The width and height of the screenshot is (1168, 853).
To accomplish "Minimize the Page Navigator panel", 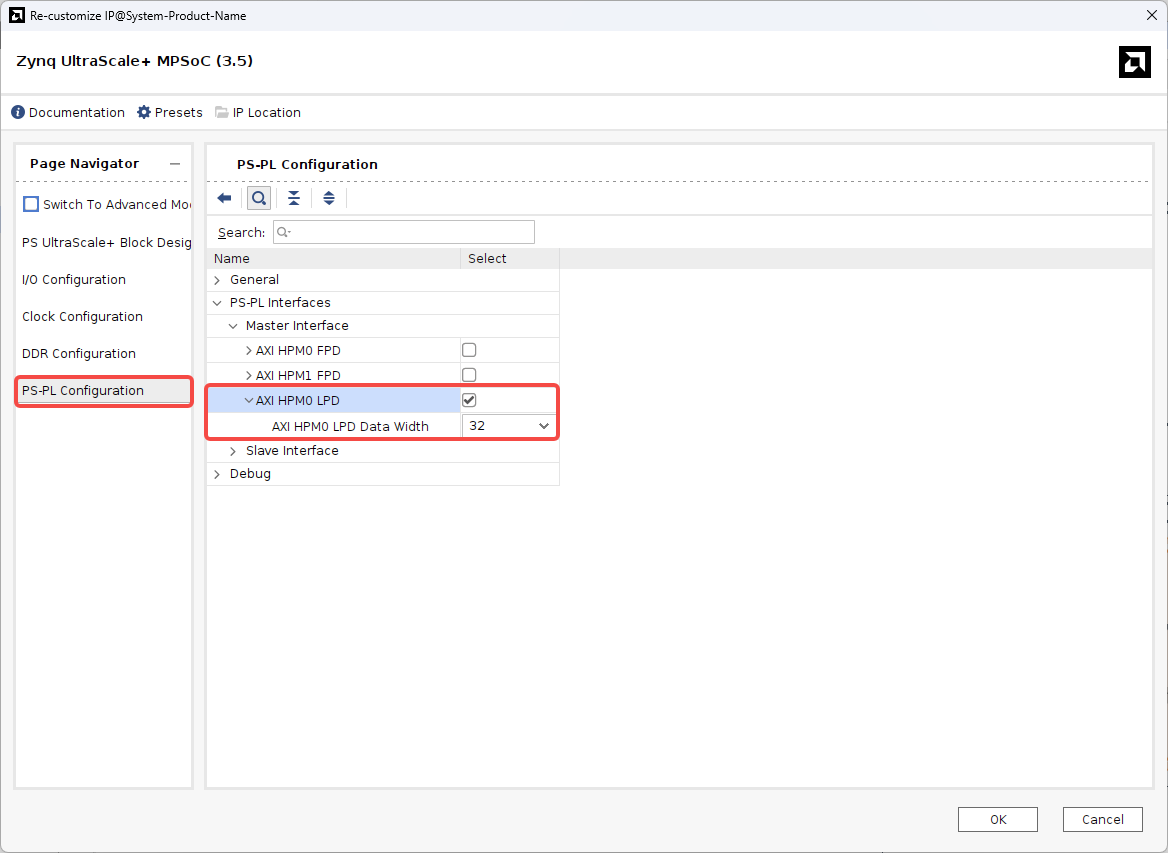I will click(x=175, y=164).
